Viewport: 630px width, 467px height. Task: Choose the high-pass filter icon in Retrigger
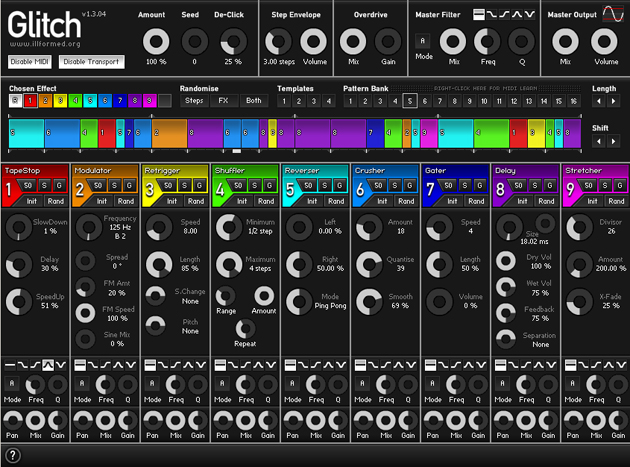[176, 365]
